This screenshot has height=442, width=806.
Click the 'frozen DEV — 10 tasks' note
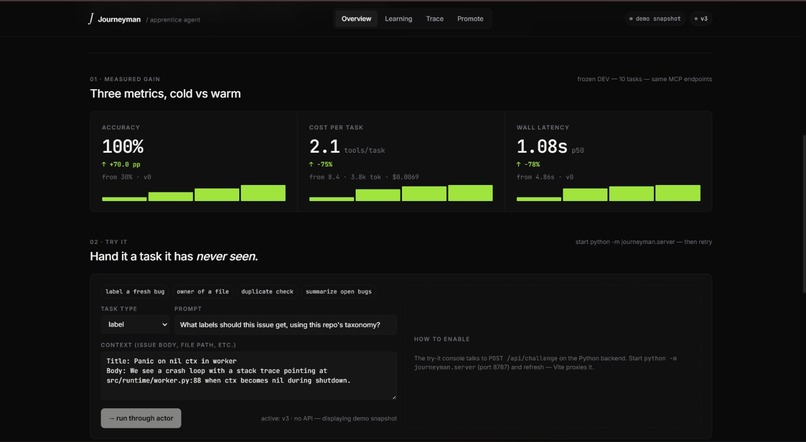pos(645,79)
